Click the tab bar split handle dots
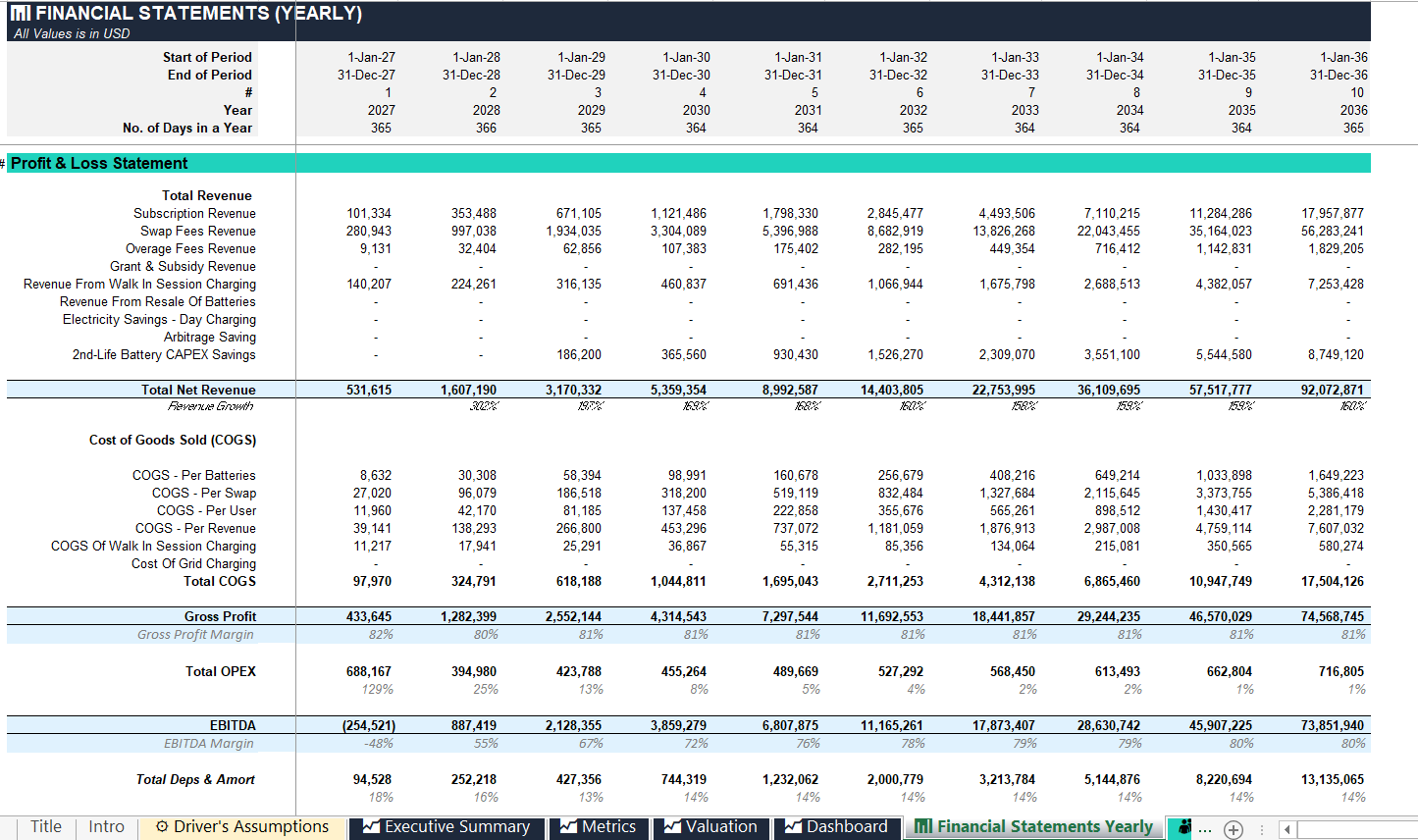The height and width of the screenshot is (840, 1418). coord(1262,829)
